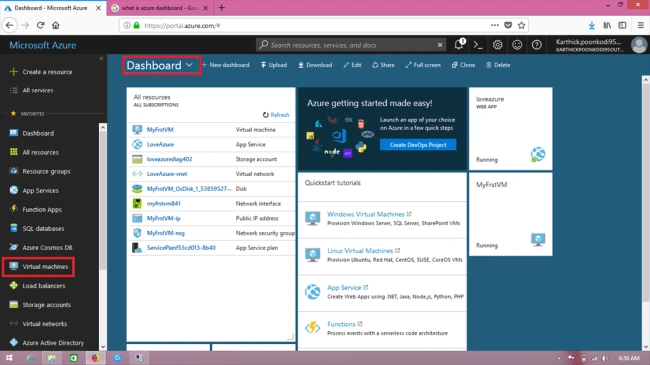Open Virtual networks from the sidebar
Viewport: 650px width, 365px height.
(44, 324)
